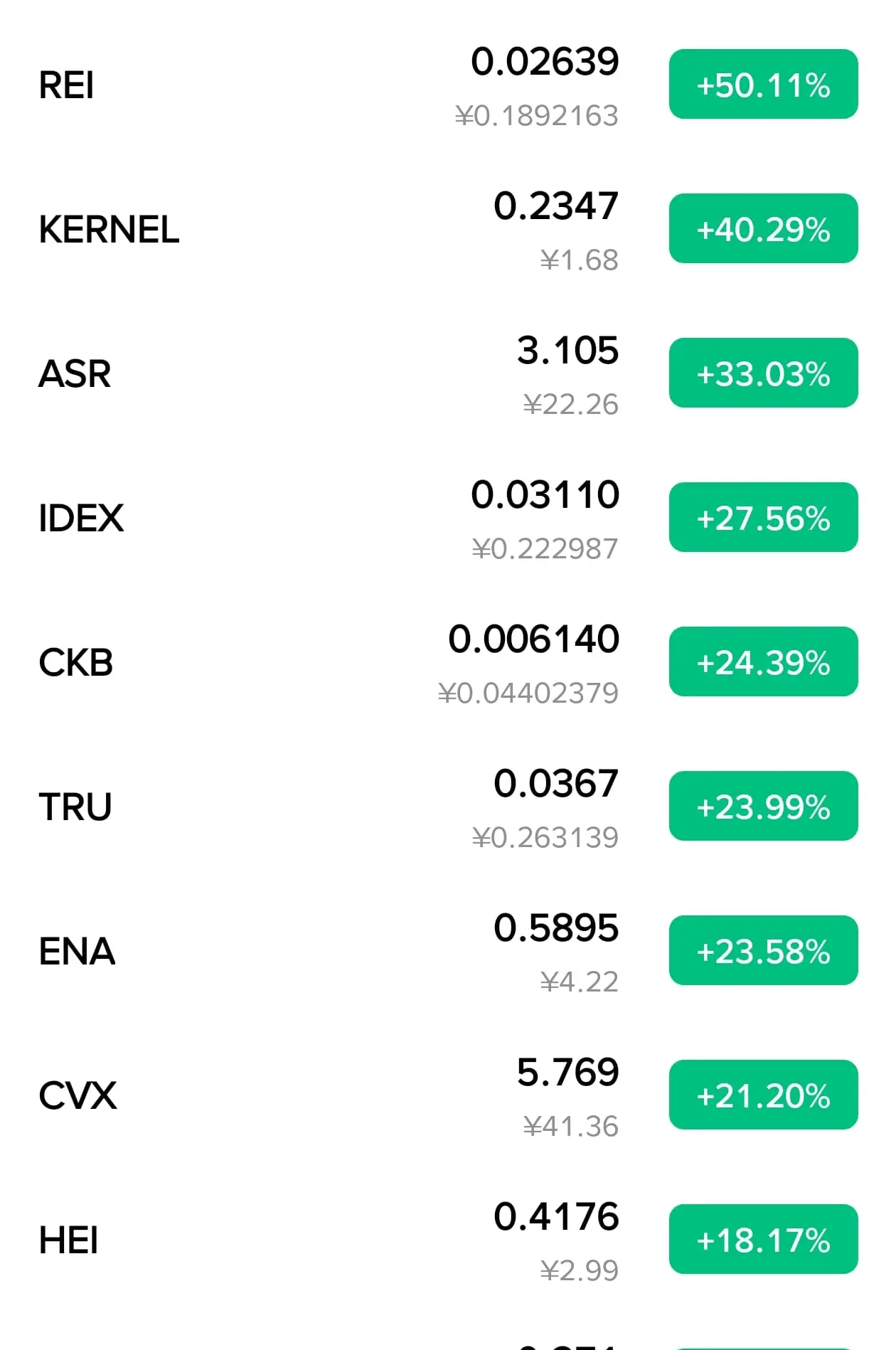Tap the +24.39% change badge
This screenshot has width=896, height=1350.
coord(763,662)
